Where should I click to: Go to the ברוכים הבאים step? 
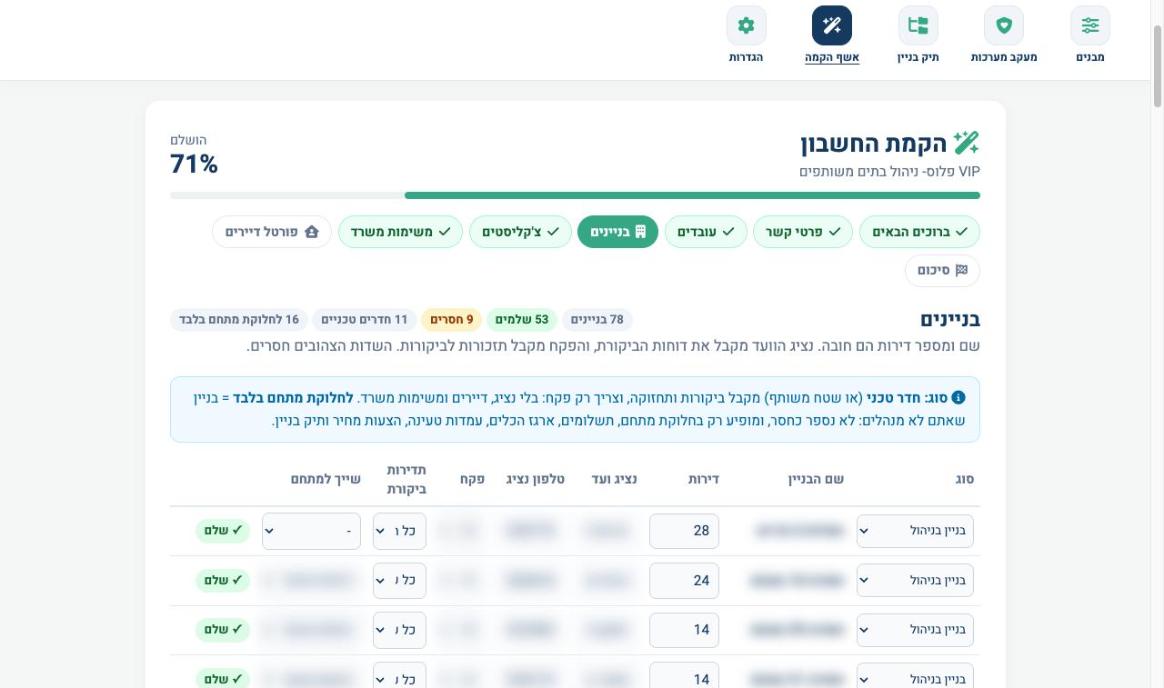tap(919, 232)
